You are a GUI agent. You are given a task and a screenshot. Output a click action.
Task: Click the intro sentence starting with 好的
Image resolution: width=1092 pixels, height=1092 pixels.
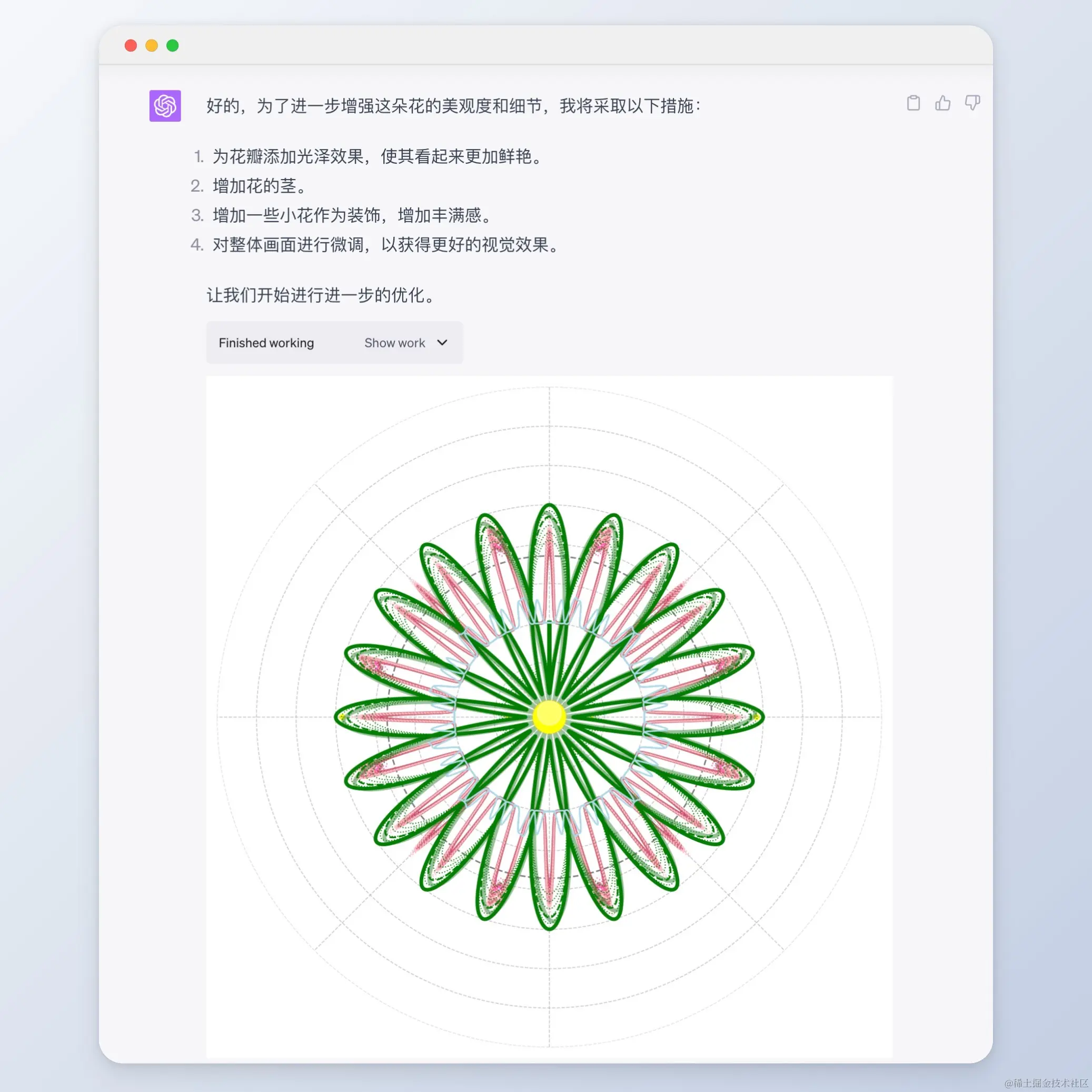coord(453,106)
